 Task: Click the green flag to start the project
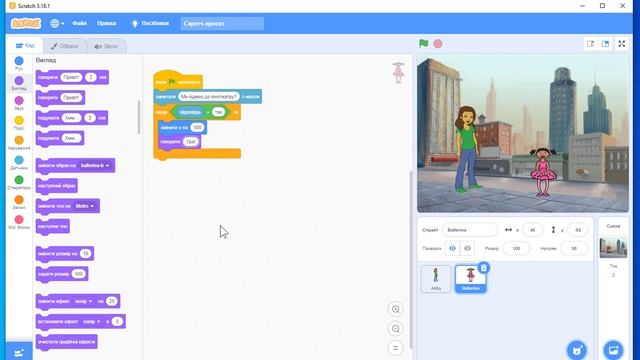(424, 43)
